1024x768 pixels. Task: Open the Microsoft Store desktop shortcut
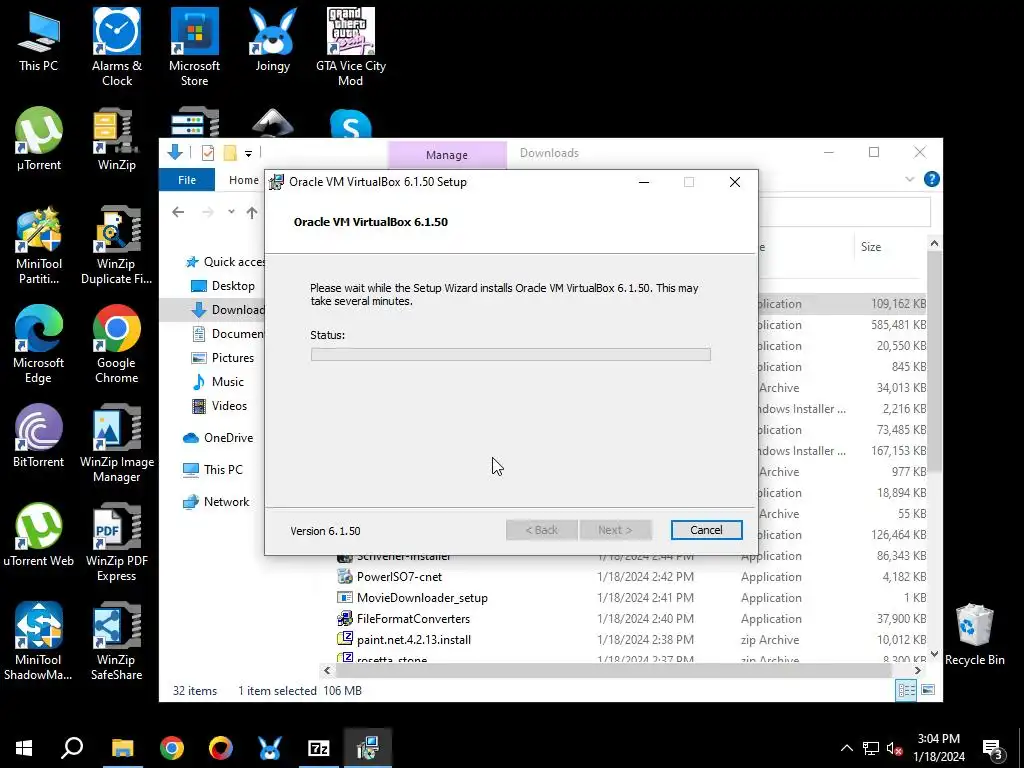(194, 46)
